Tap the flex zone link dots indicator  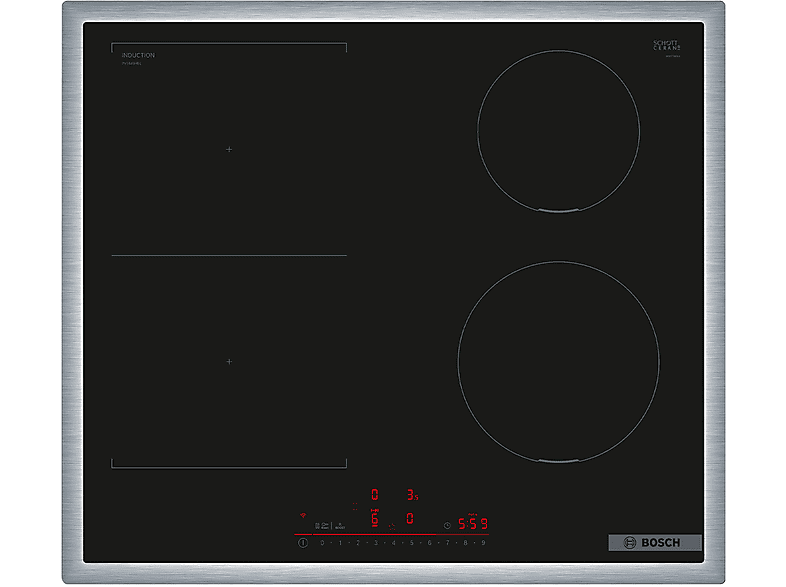click(355, 506)
